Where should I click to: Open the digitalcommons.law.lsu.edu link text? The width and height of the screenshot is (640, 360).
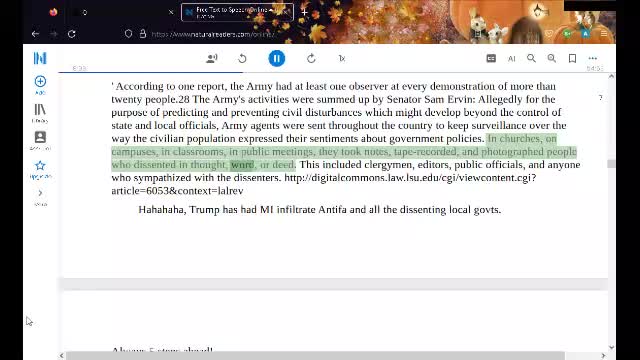point(410,178)
